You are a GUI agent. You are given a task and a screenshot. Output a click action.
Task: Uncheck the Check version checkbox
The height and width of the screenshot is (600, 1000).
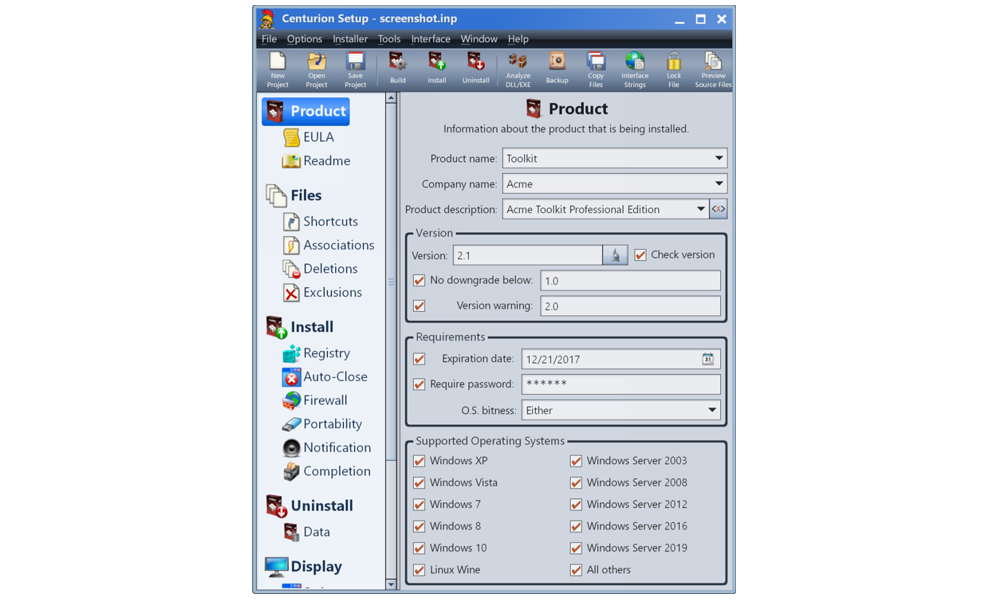(x=641, y=255)
